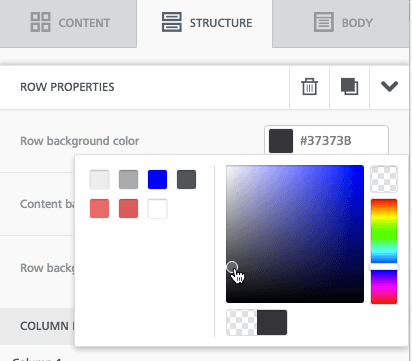
Task: Pick the blue preset swatch
Action: [157, 179]
